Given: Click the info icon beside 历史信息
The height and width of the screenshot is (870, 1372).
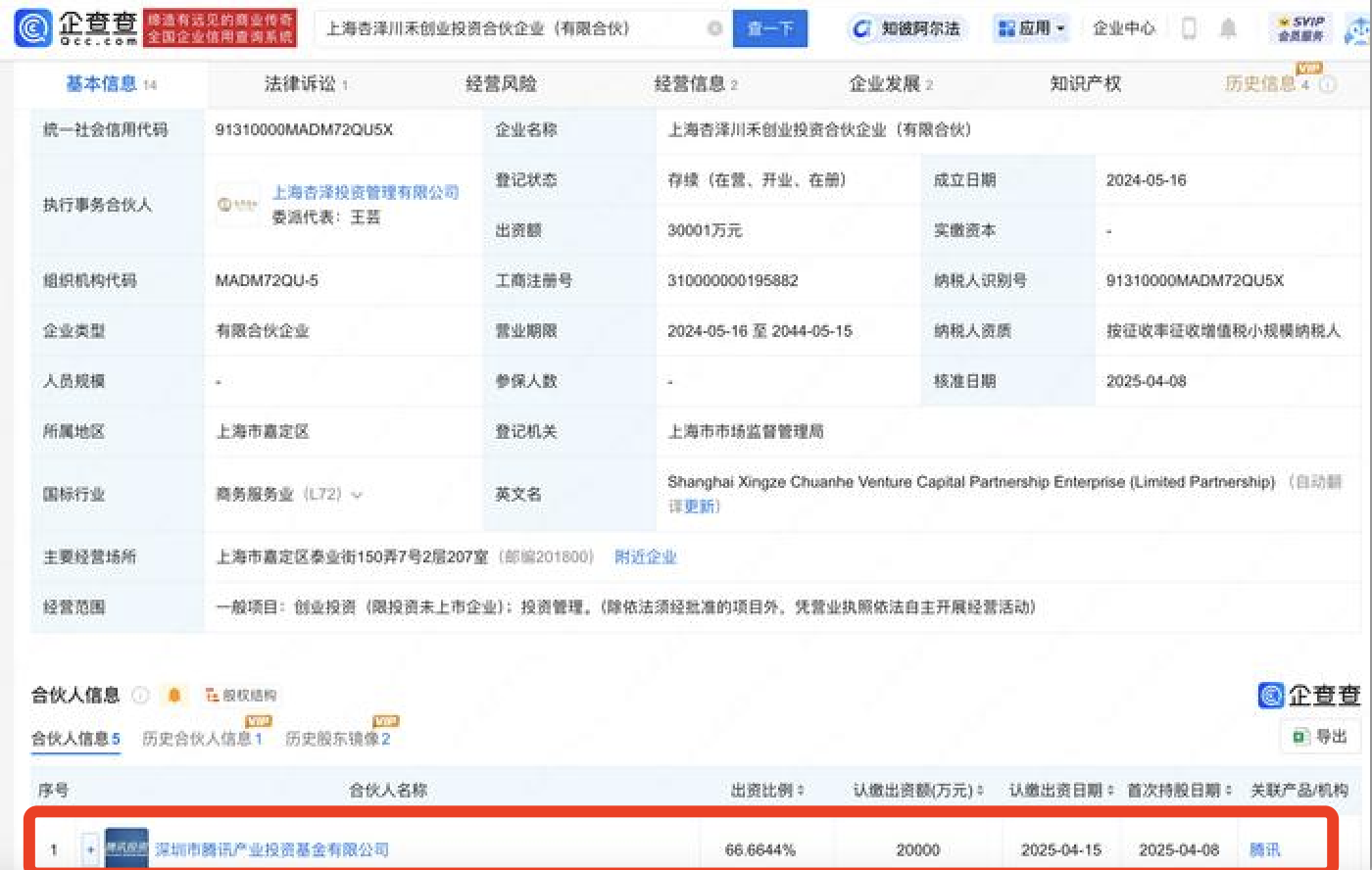Looking at the screenshot, I should pyautogui.click(x=1328, y=84).
